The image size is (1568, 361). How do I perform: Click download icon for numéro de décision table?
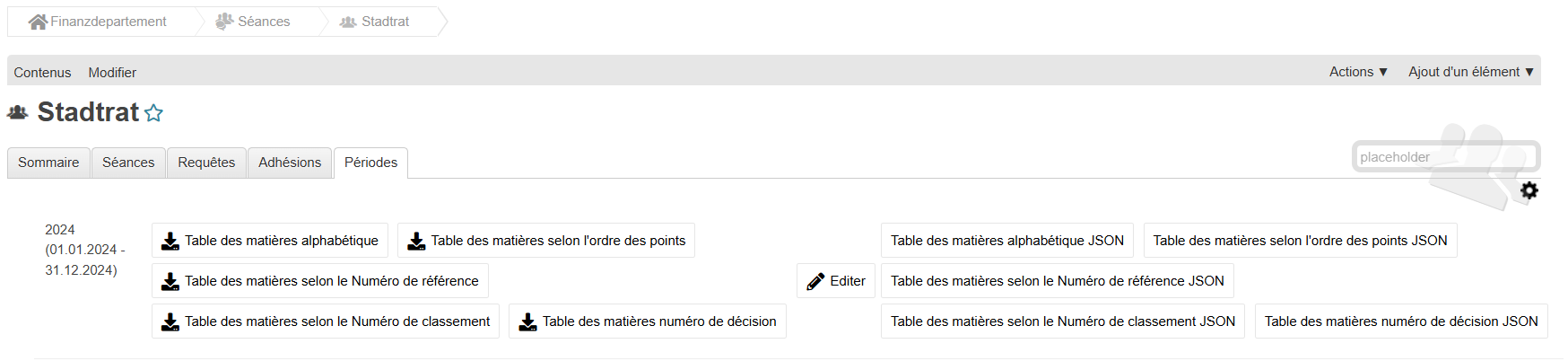tap(527, 321)
